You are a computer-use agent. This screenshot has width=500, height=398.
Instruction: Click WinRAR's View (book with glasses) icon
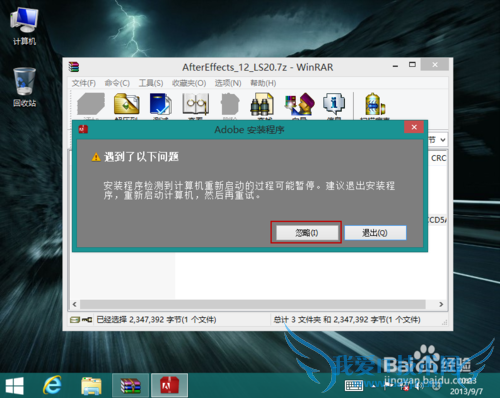point(195,105)
